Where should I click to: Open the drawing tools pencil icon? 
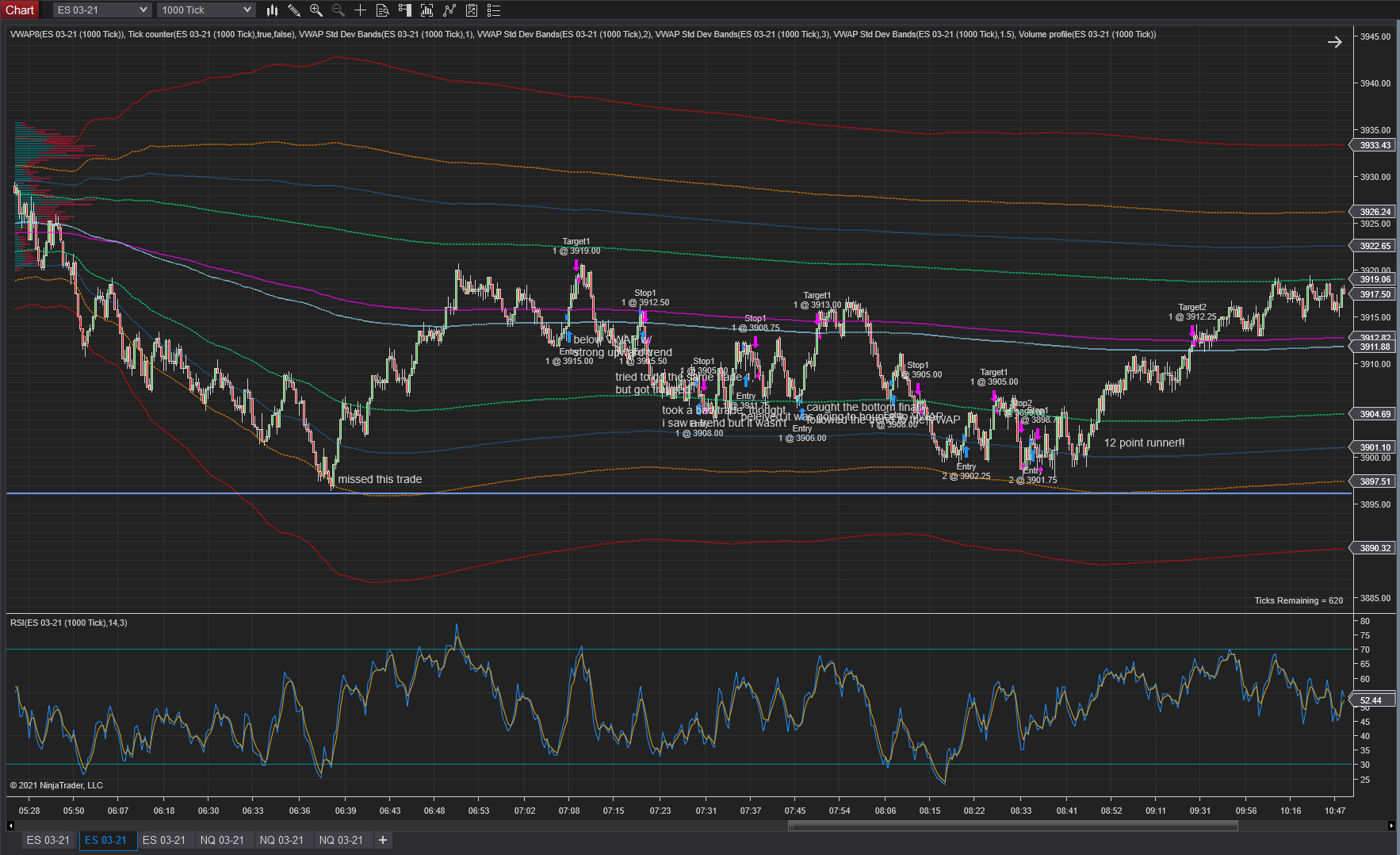click(x=294, y=10)
